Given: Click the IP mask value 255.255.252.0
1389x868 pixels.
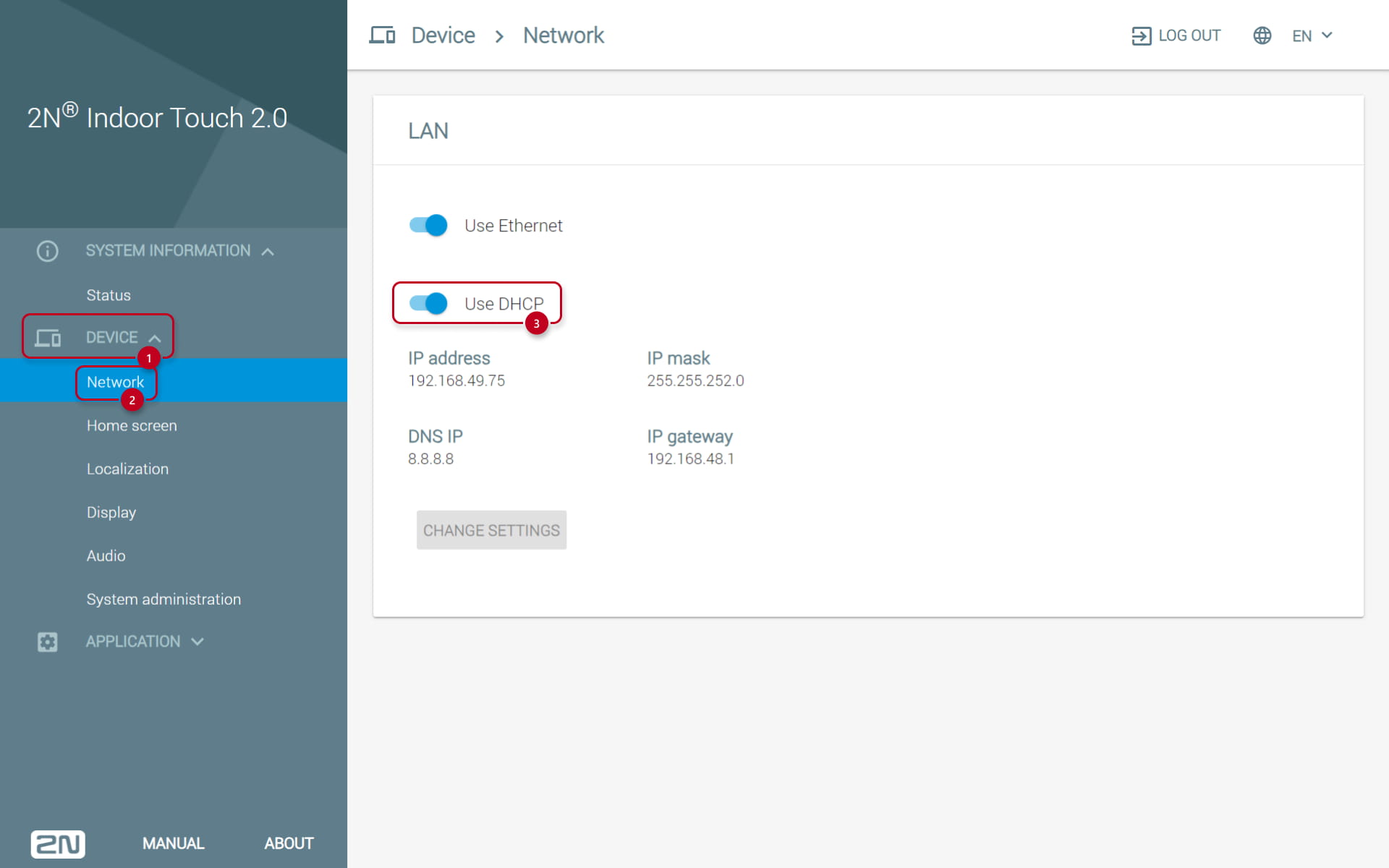Looking at the screenshot, I should pos(695,380).
